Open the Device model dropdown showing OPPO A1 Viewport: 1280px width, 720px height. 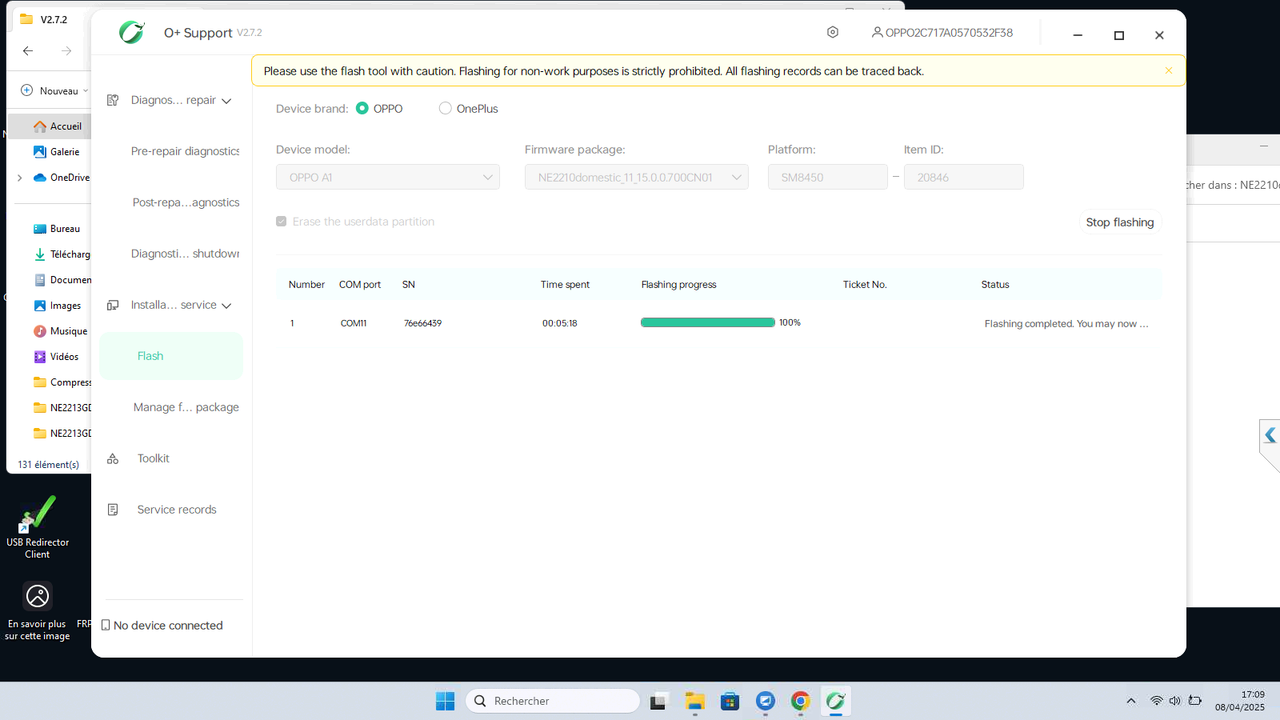click(x=387, y=177)
